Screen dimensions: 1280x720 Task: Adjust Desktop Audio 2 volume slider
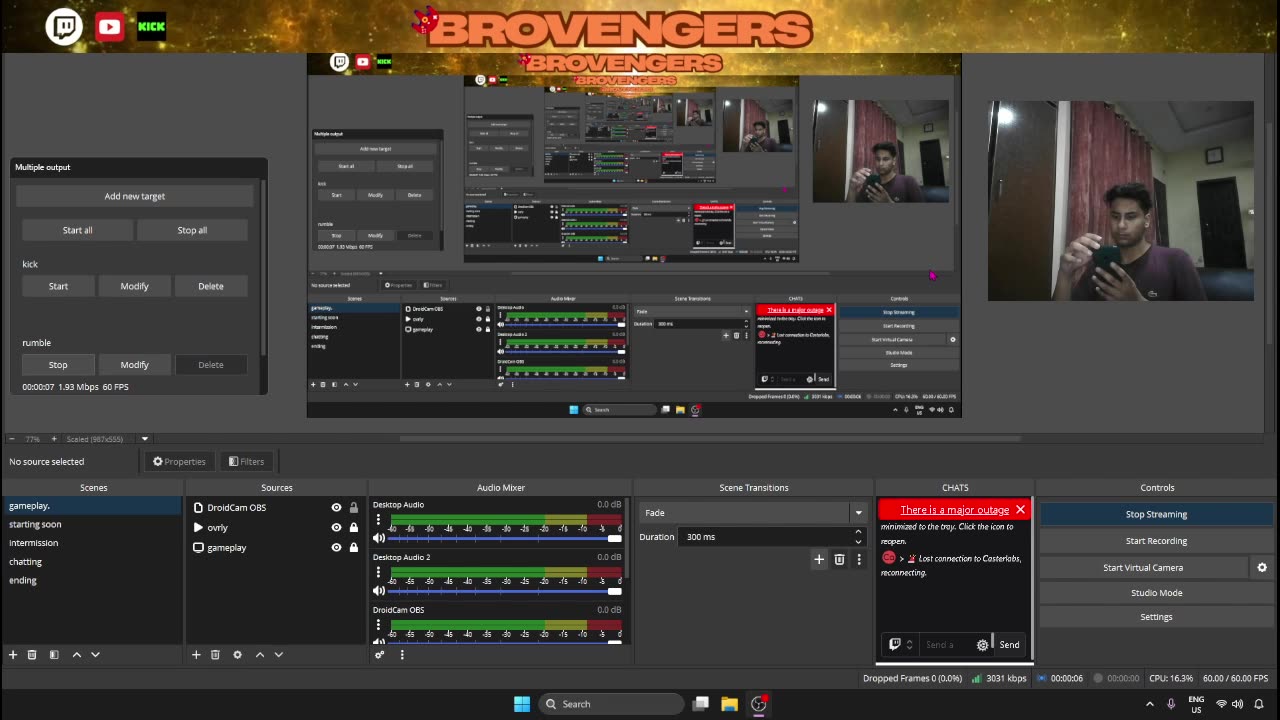[506, 591]
